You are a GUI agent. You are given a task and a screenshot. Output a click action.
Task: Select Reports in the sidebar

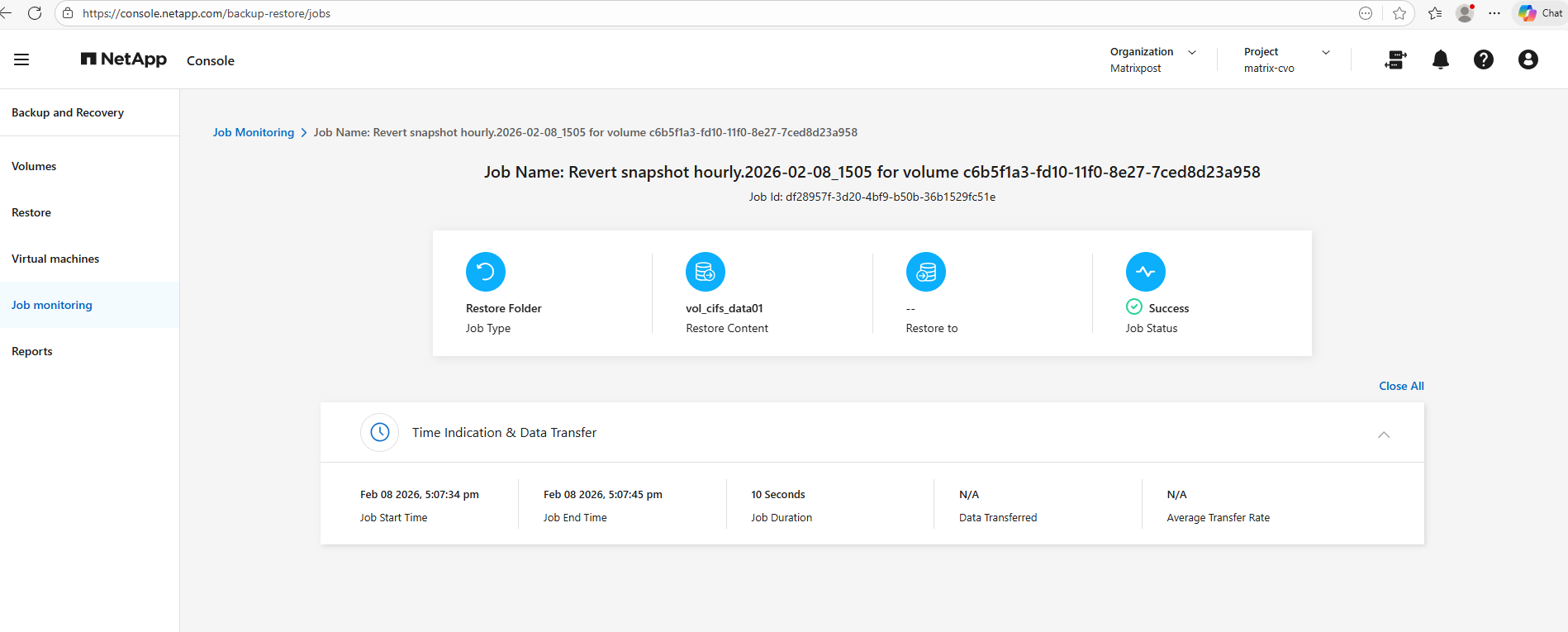coord(32,351)
